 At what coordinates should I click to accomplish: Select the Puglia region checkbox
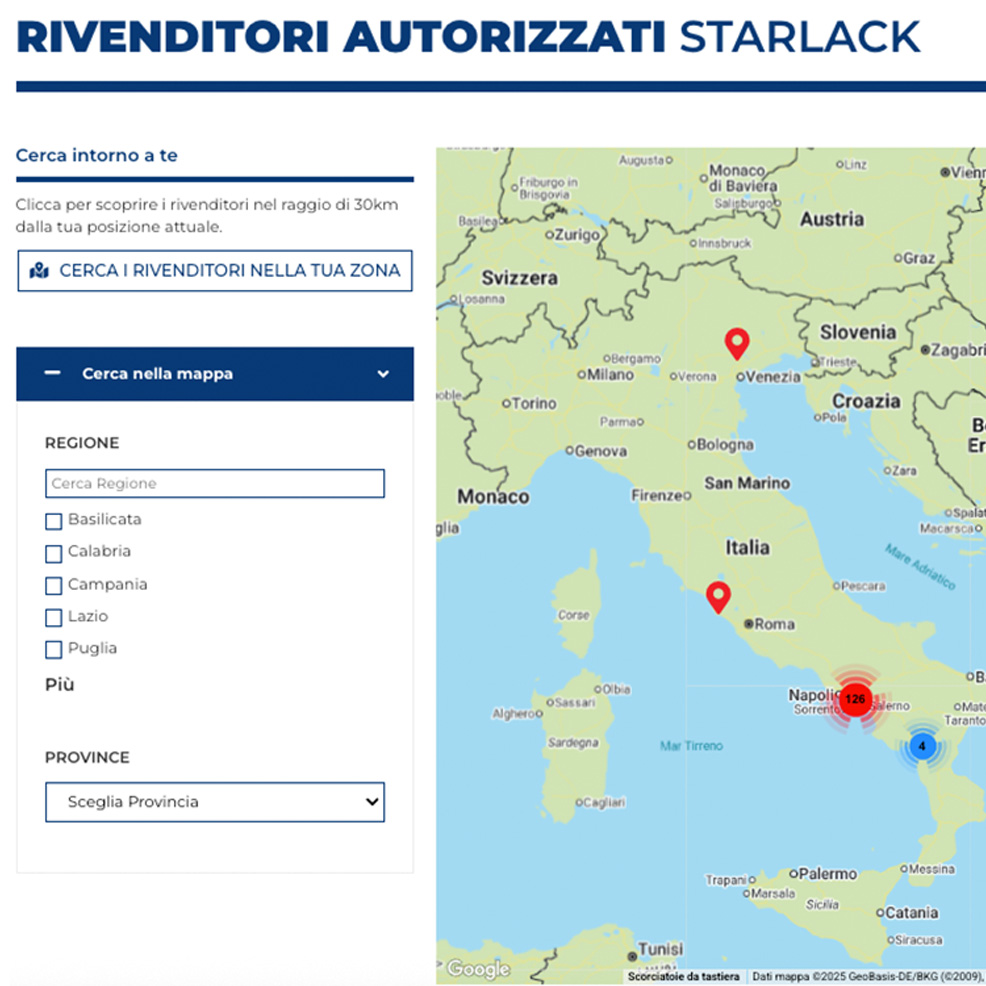point(53,650)
